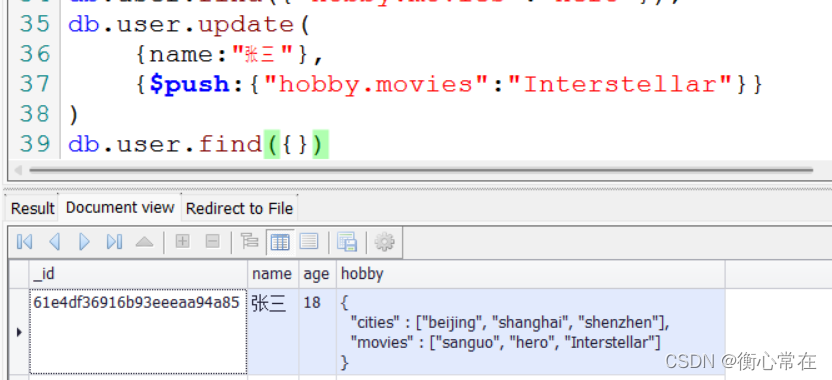The image size is (832, 380).
Task: Click the export/save grid data icon
Action: click(347, 242)
